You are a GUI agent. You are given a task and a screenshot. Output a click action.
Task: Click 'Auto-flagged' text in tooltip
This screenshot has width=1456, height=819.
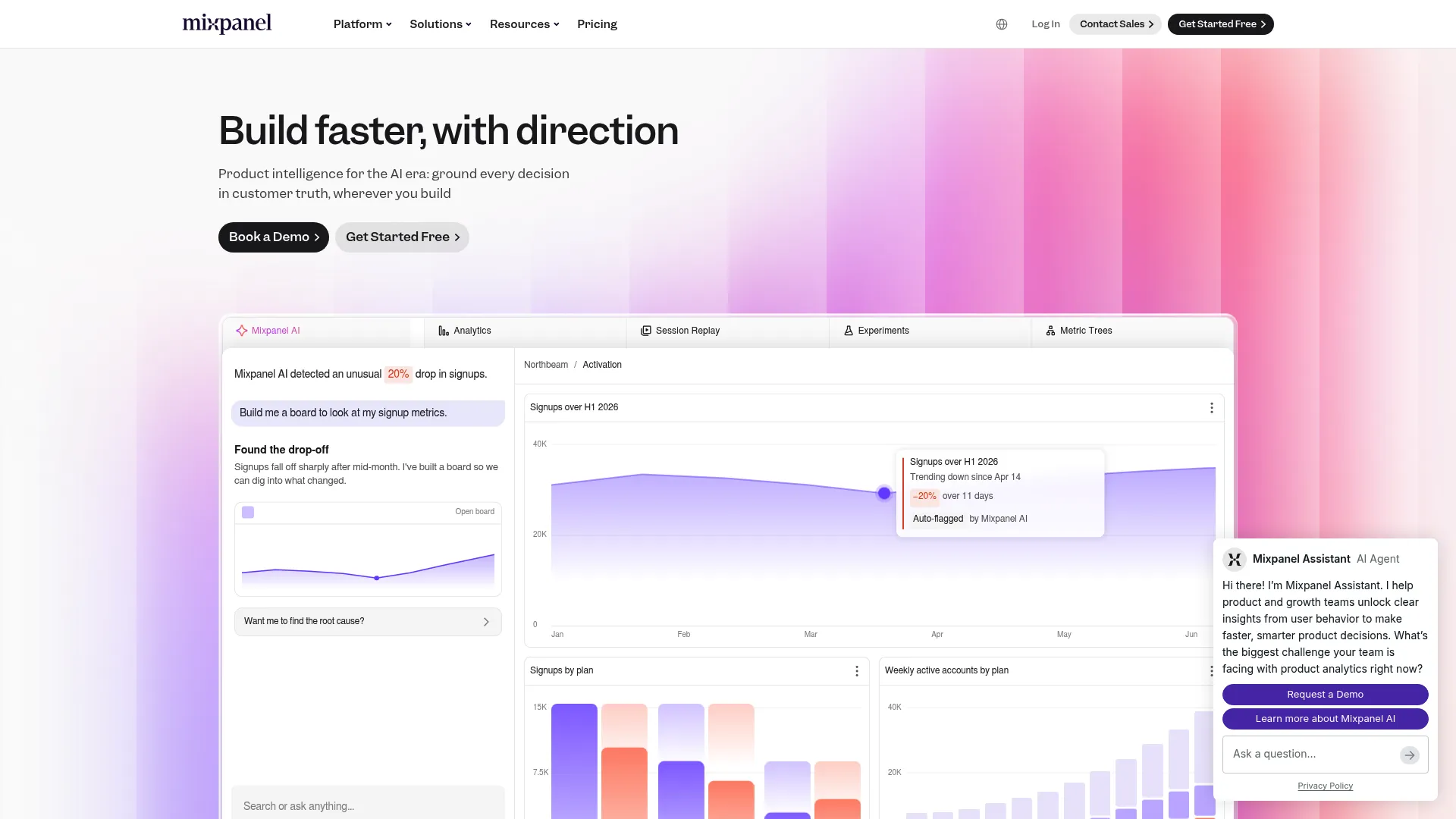click(x=938, y=519)
